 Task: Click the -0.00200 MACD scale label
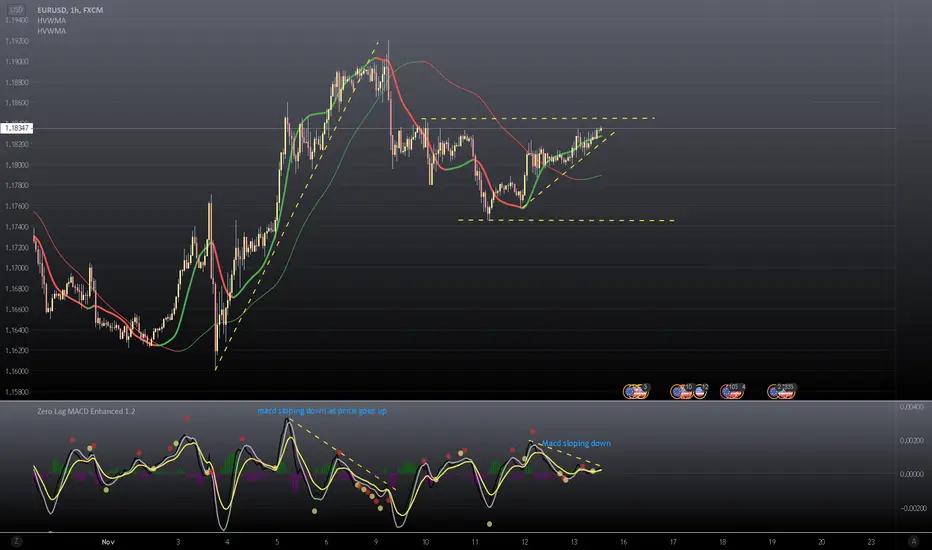pos(912,508)
